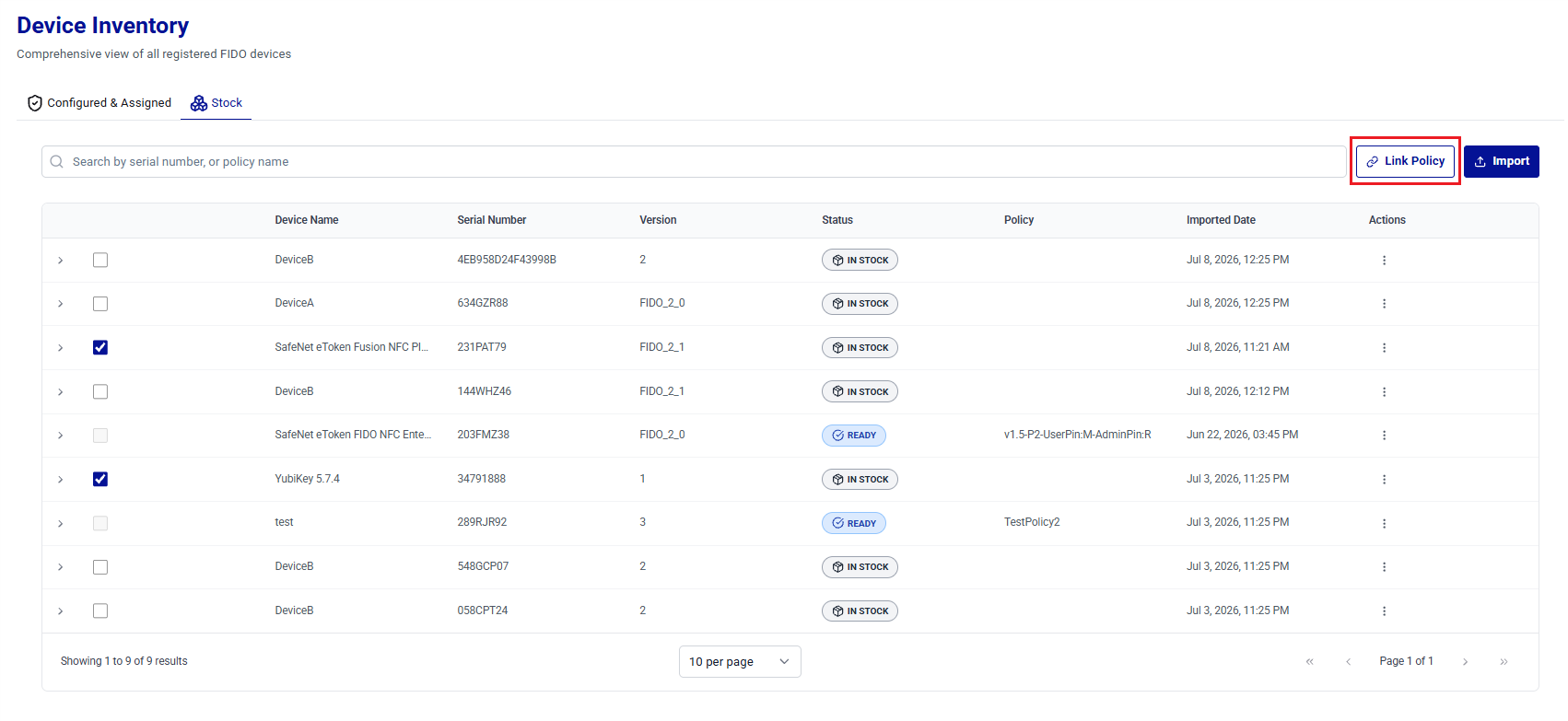Click the TestPolicy2 policy cell

pos(1032,522)
